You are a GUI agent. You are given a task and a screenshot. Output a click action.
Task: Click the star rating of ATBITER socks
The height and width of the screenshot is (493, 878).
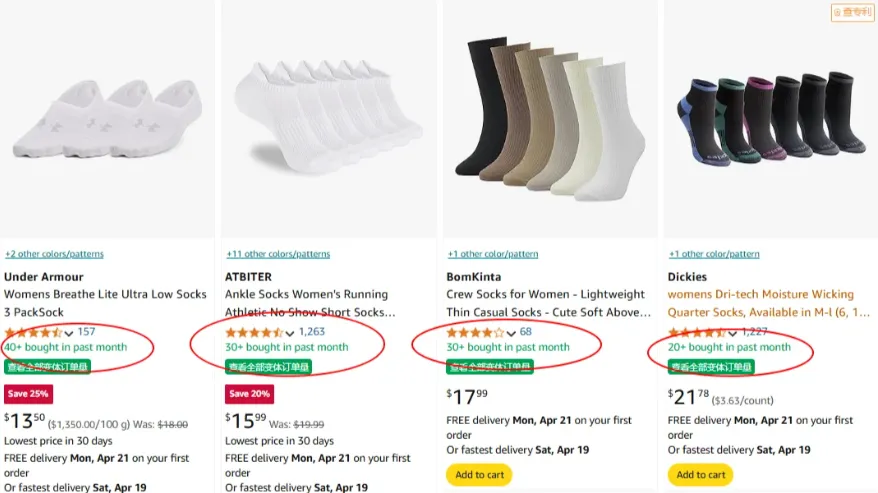coord(254,332)
